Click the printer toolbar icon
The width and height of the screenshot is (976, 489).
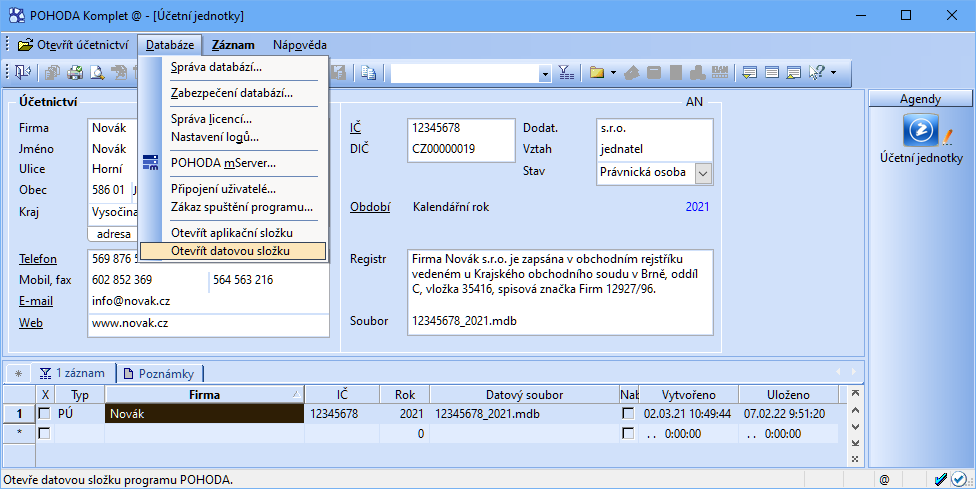coord(75,73)
